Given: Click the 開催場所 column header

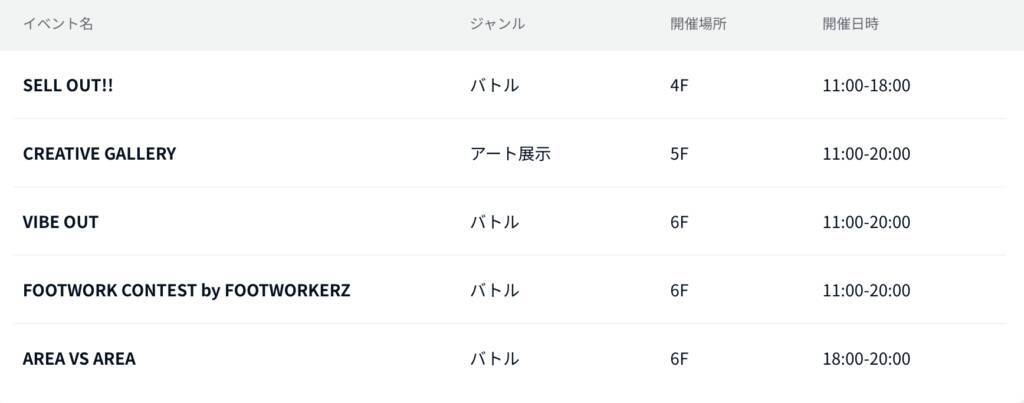Looking at the screenshot, I should 698,24.
